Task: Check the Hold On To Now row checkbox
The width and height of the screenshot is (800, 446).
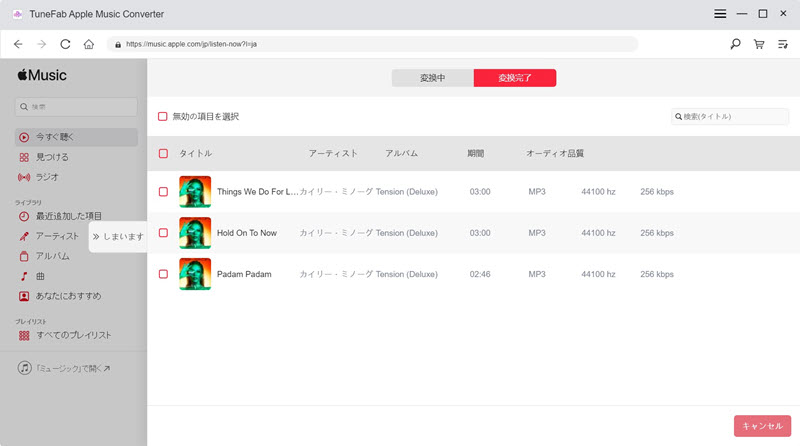Action: (163, 233)
